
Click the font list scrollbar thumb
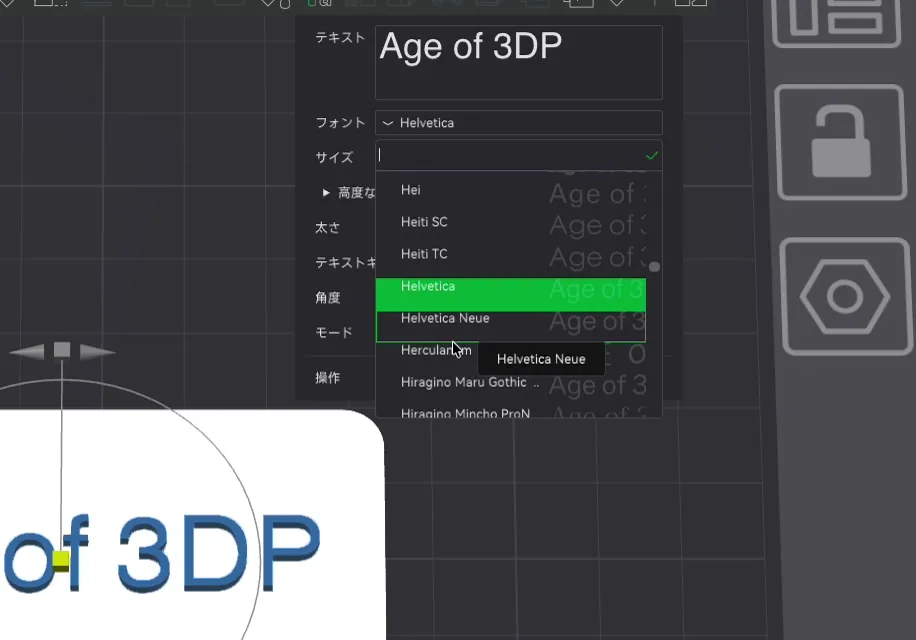(x=654, y=267)
